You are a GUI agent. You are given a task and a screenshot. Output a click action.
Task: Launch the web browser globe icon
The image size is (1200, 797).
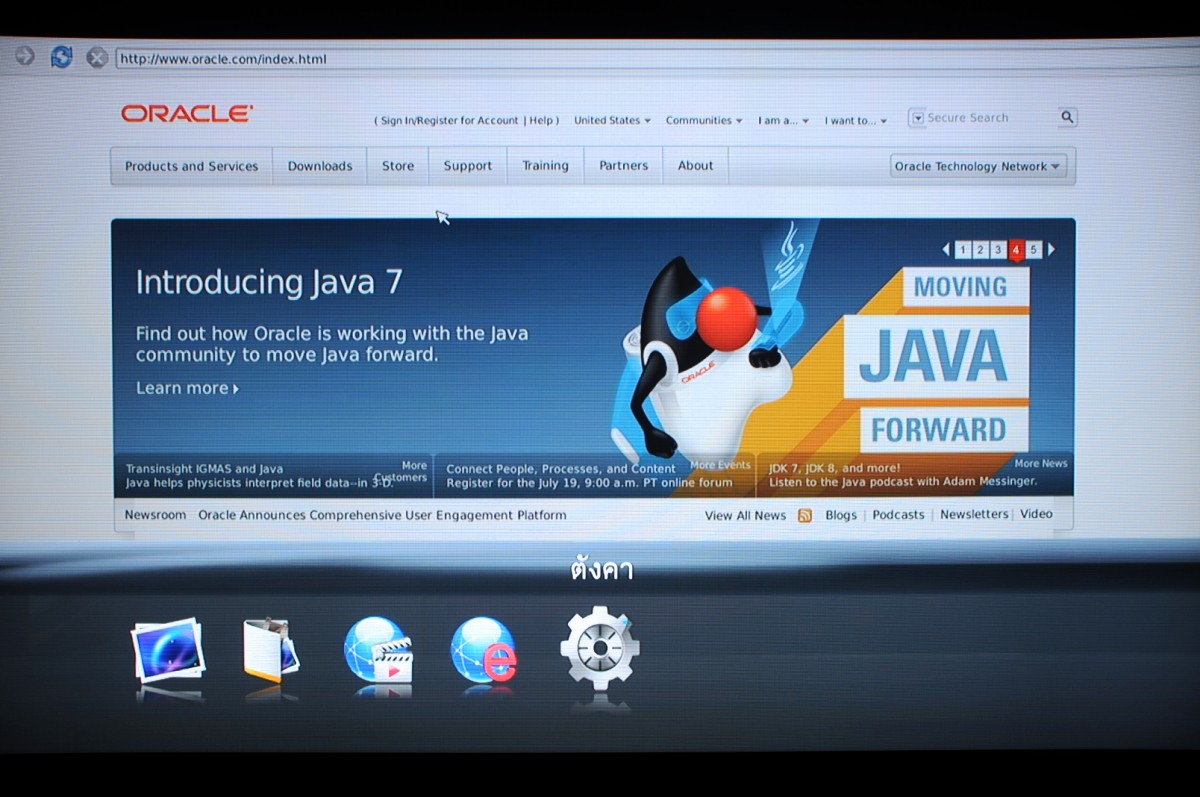(484, 650)
